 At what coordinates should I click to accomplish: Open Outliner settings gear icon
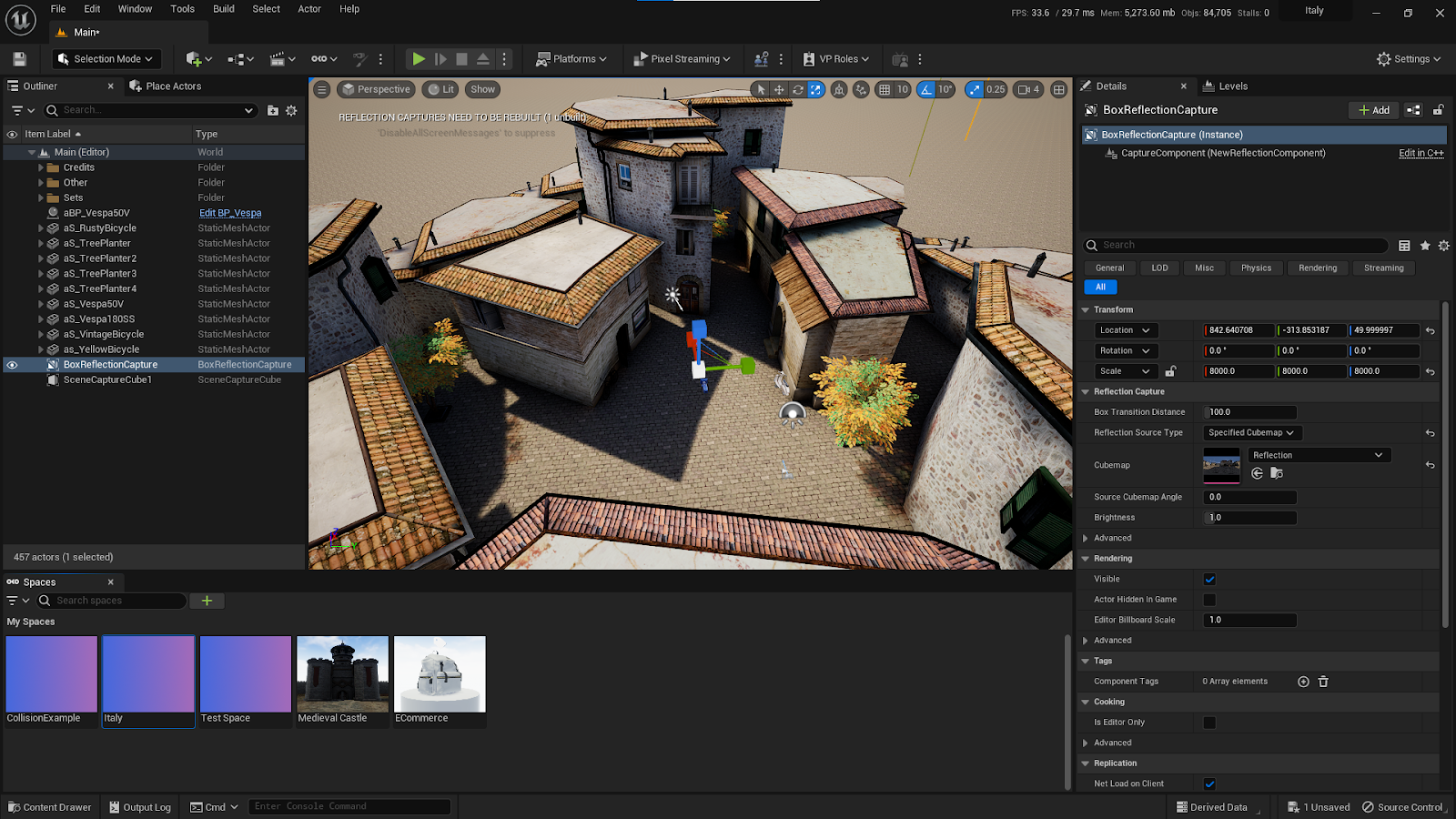(x=291, y=110)
